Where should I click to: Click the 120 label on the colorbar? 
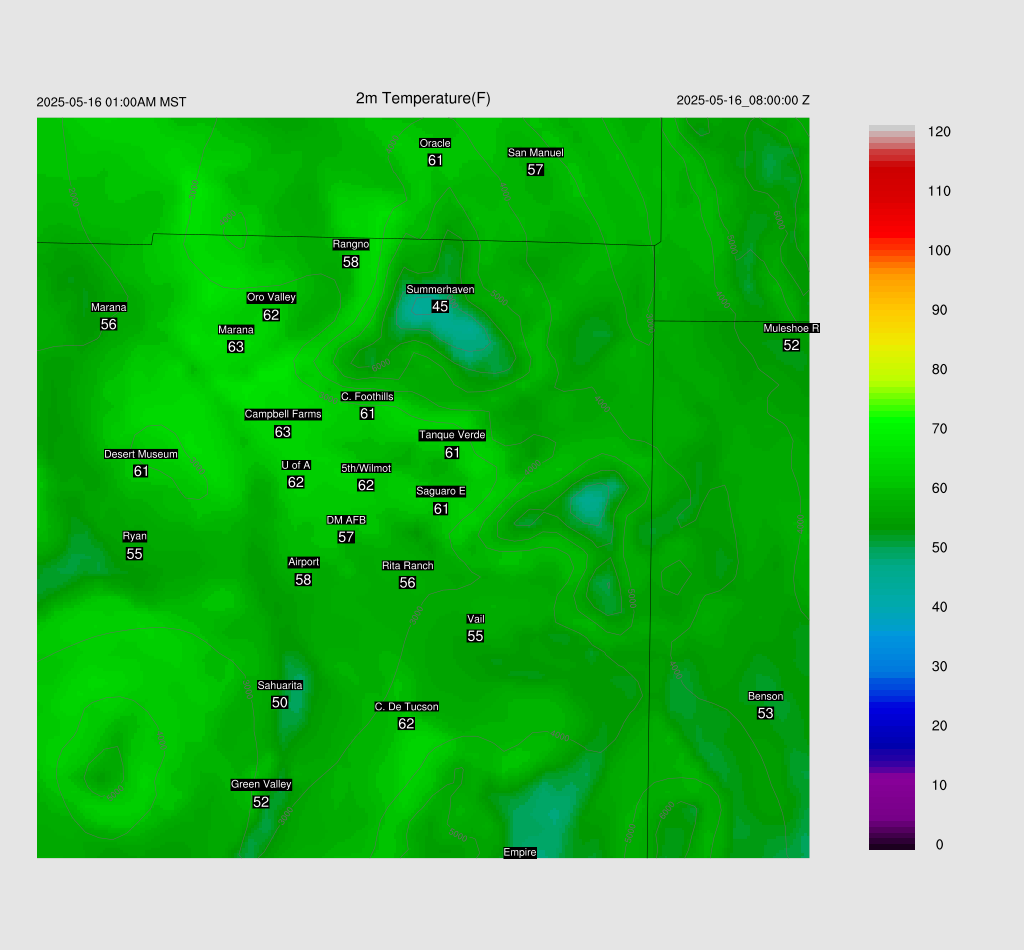coord(939,132)
